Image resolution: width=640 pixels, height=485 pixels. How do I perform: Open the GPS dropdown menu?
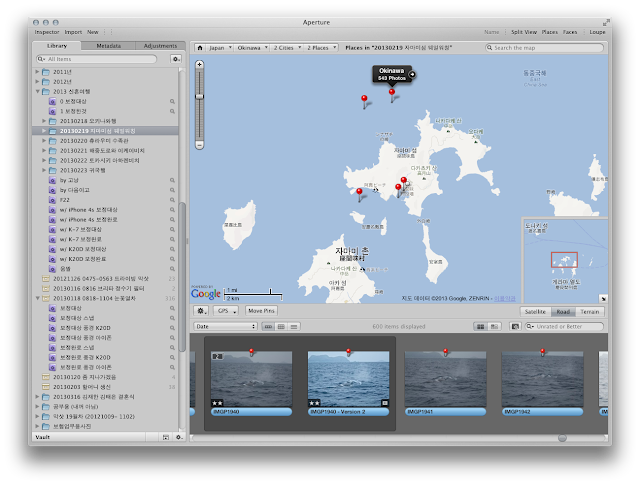[x=226, y=311]
